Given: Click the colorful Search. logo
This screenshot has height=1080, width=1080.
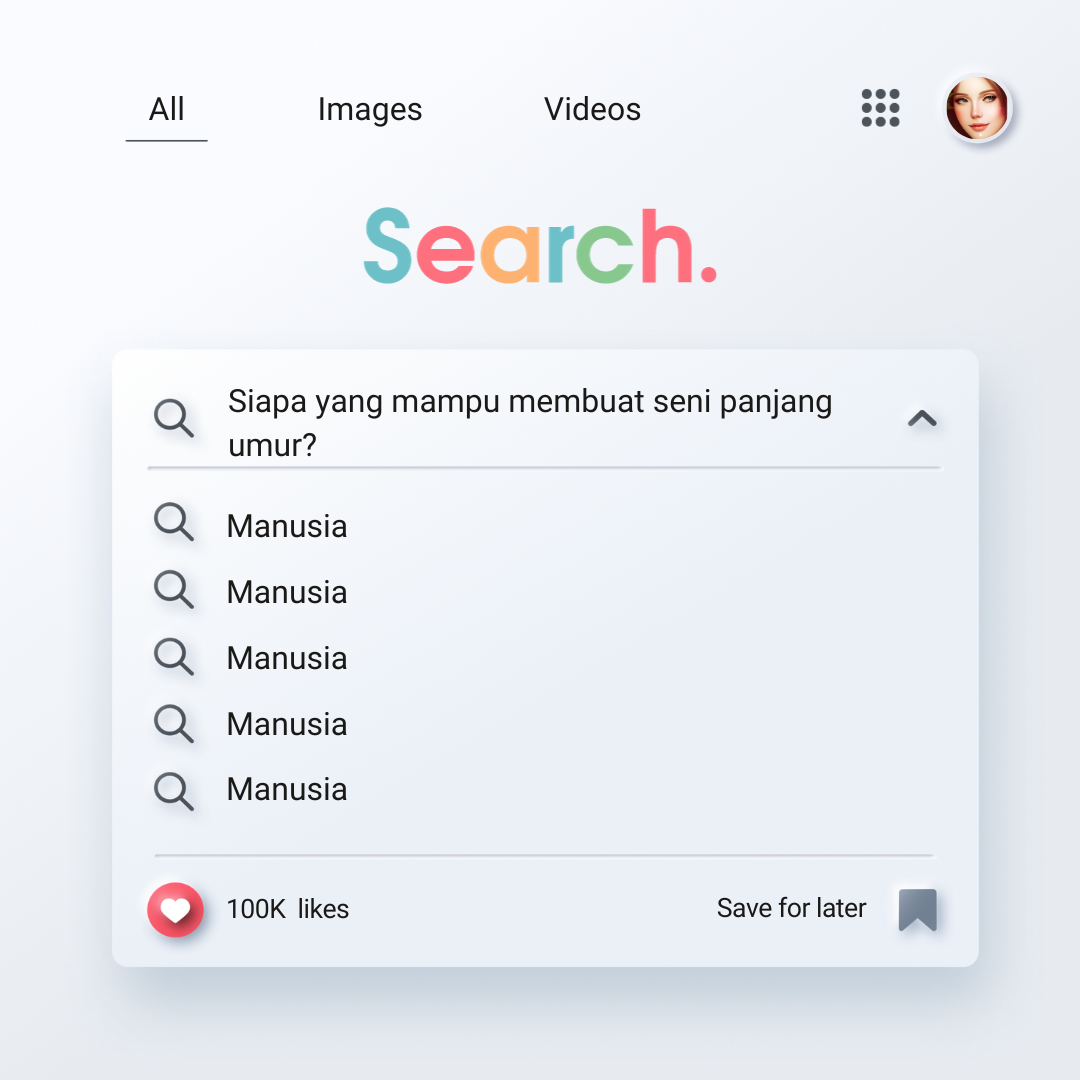Looking at the screenshot, I should pos(540,246).
